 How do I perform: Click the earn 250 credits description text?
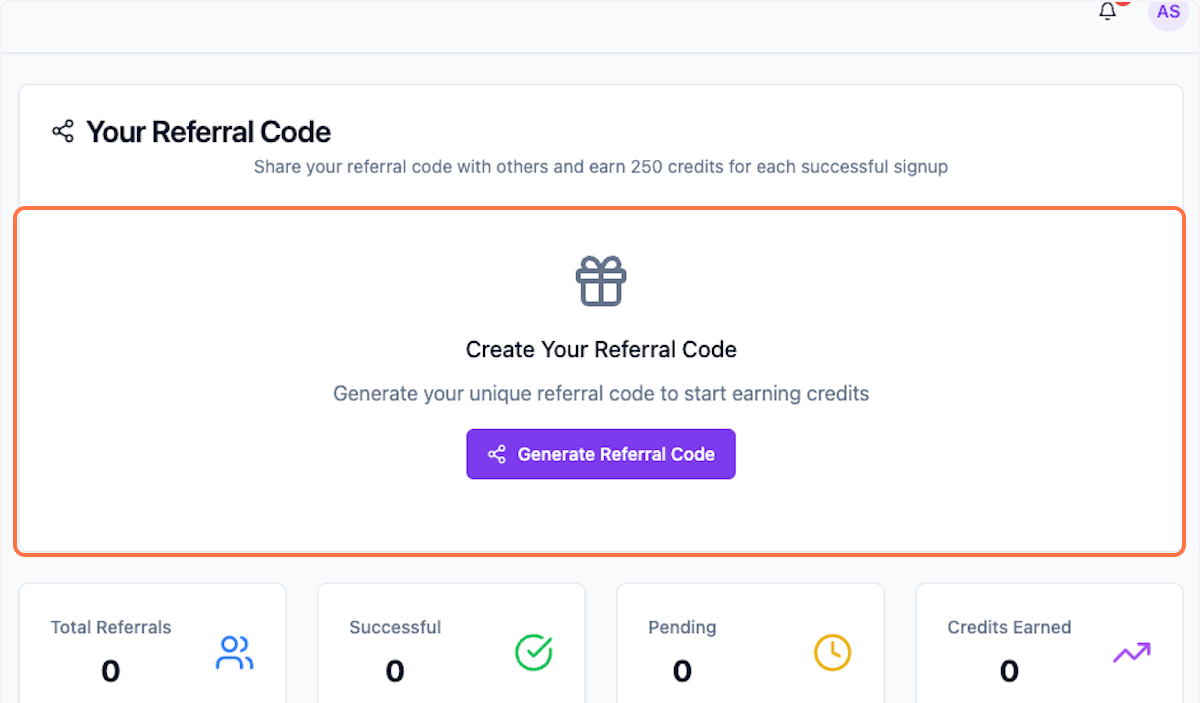point(600,166)
